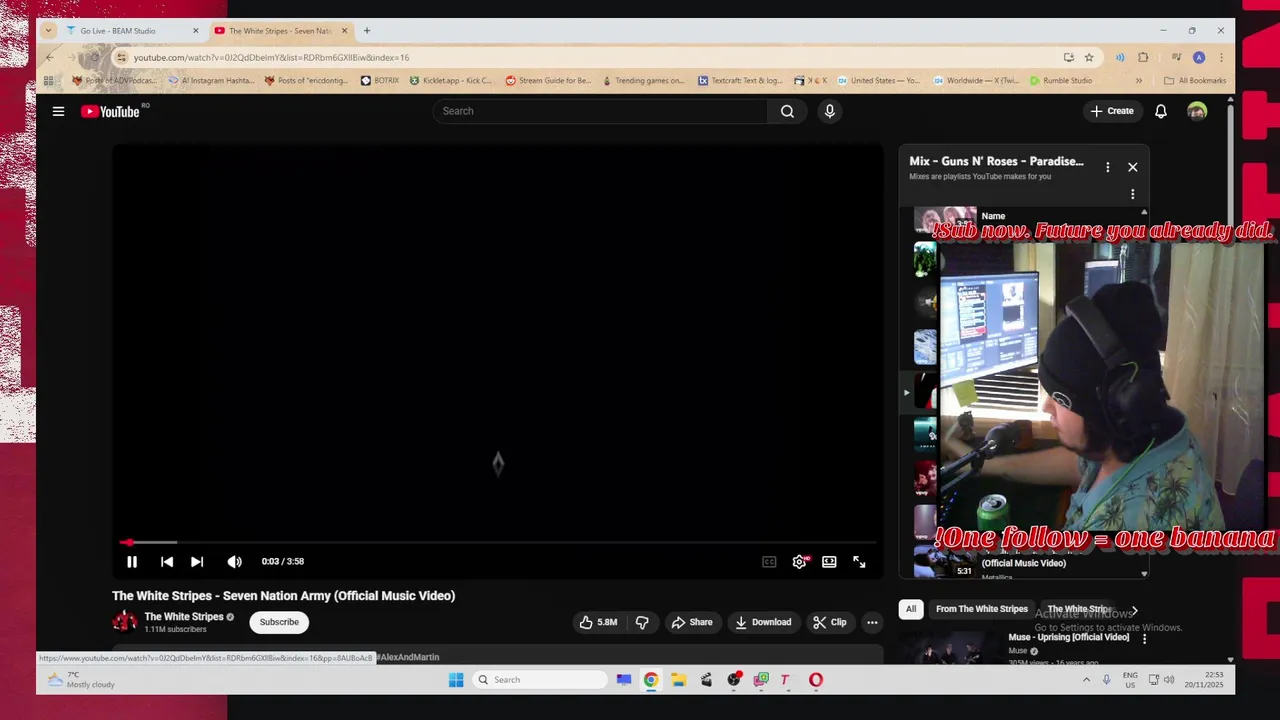Select the All filter chip

pos(911,609)
